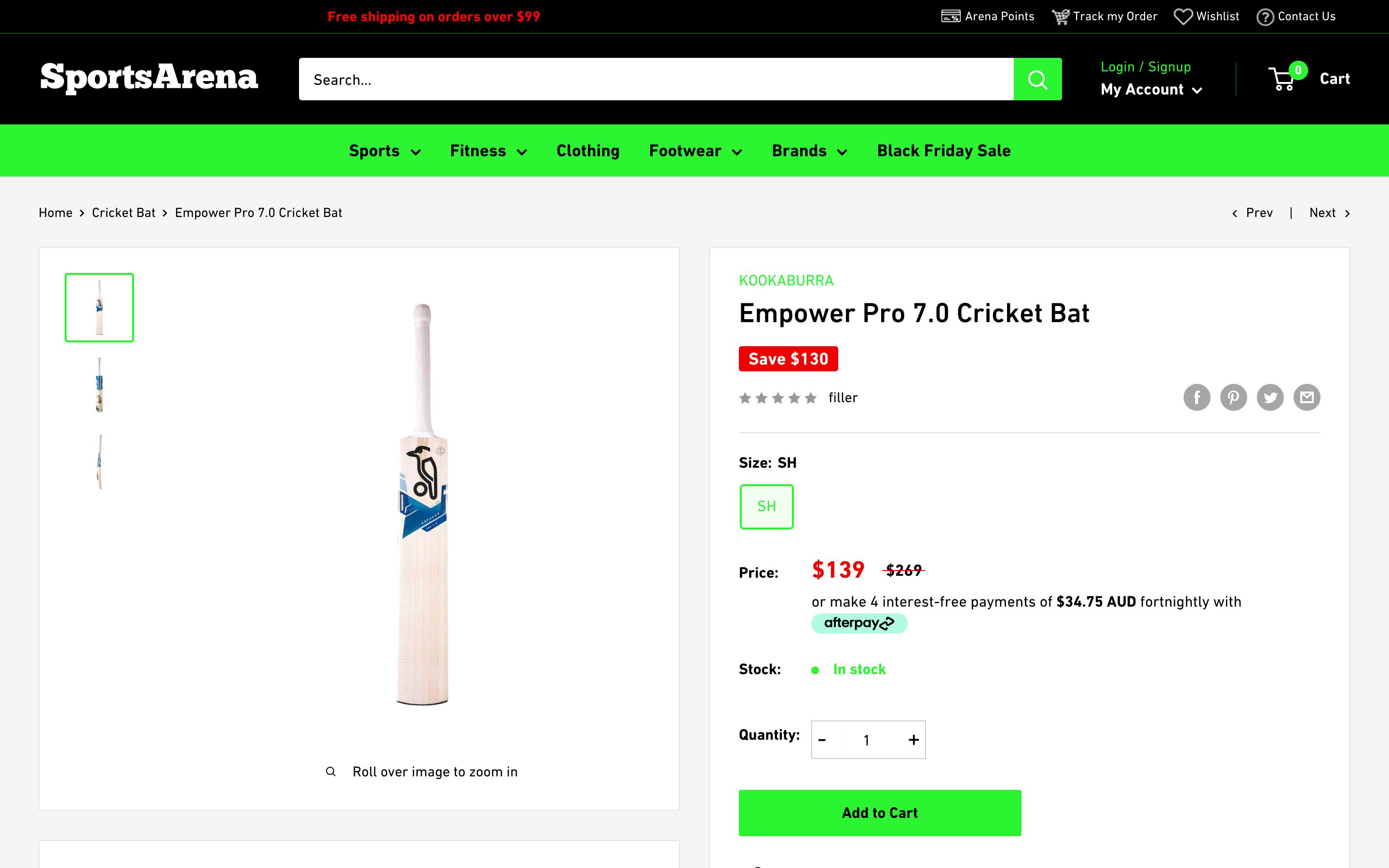Image resolution: width=1389 pixels, height=868 pixels.
Task: Click the Arena Points icon
Action: point(951,15)
